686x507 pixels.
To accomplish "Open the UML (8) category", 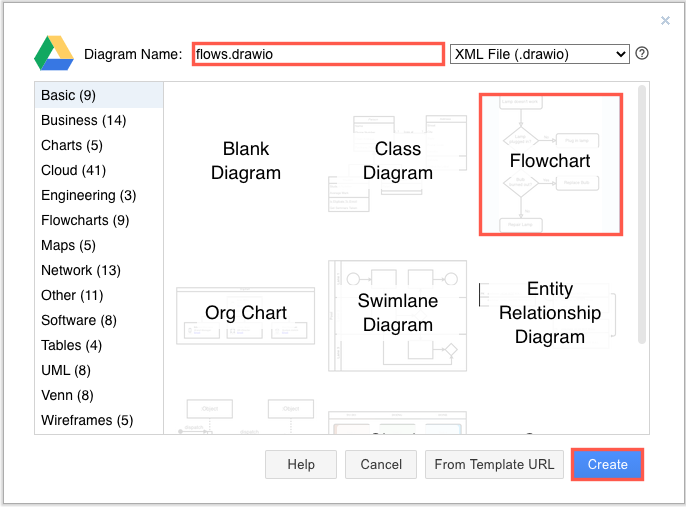I will click(x=99, y=370).
